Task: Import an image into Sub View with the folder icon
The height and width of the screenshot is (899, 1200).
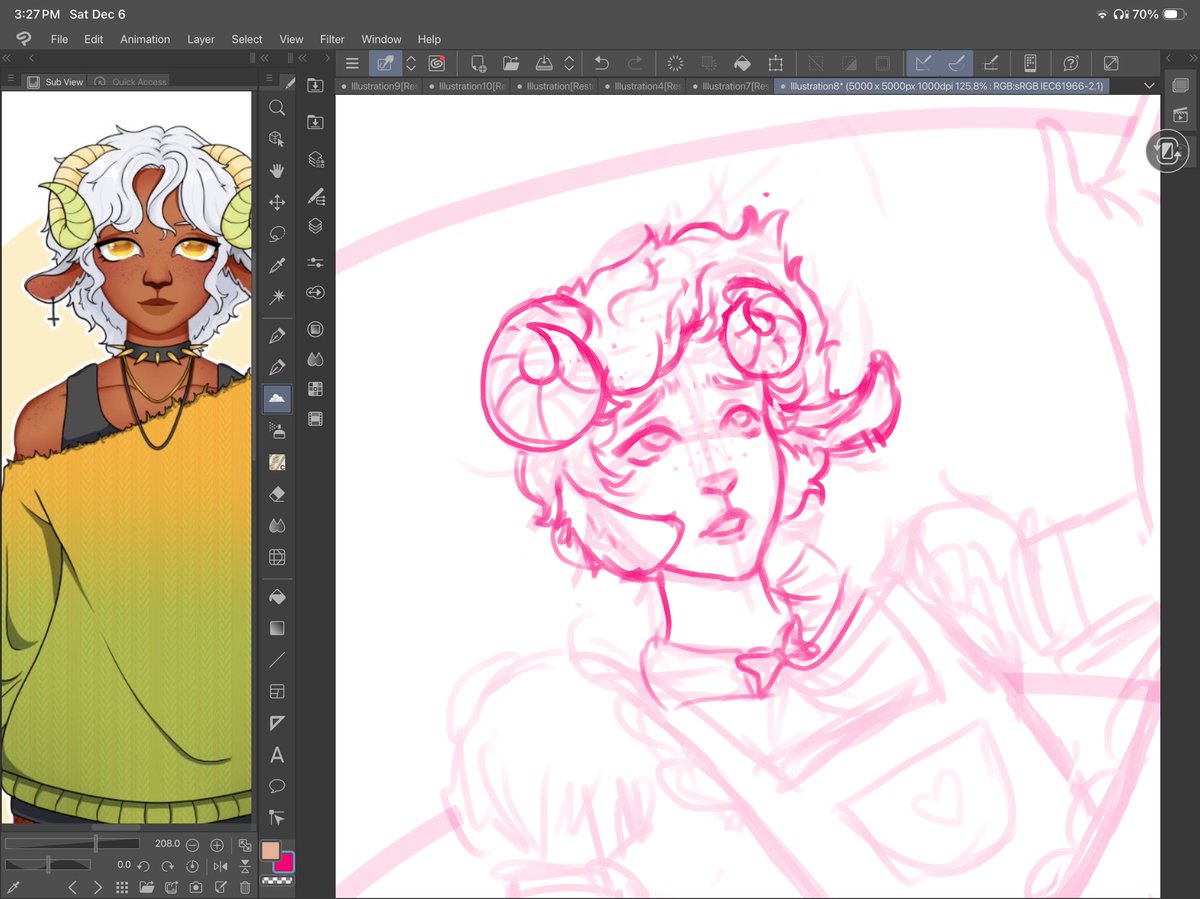Action: click(x=146, y=887)
